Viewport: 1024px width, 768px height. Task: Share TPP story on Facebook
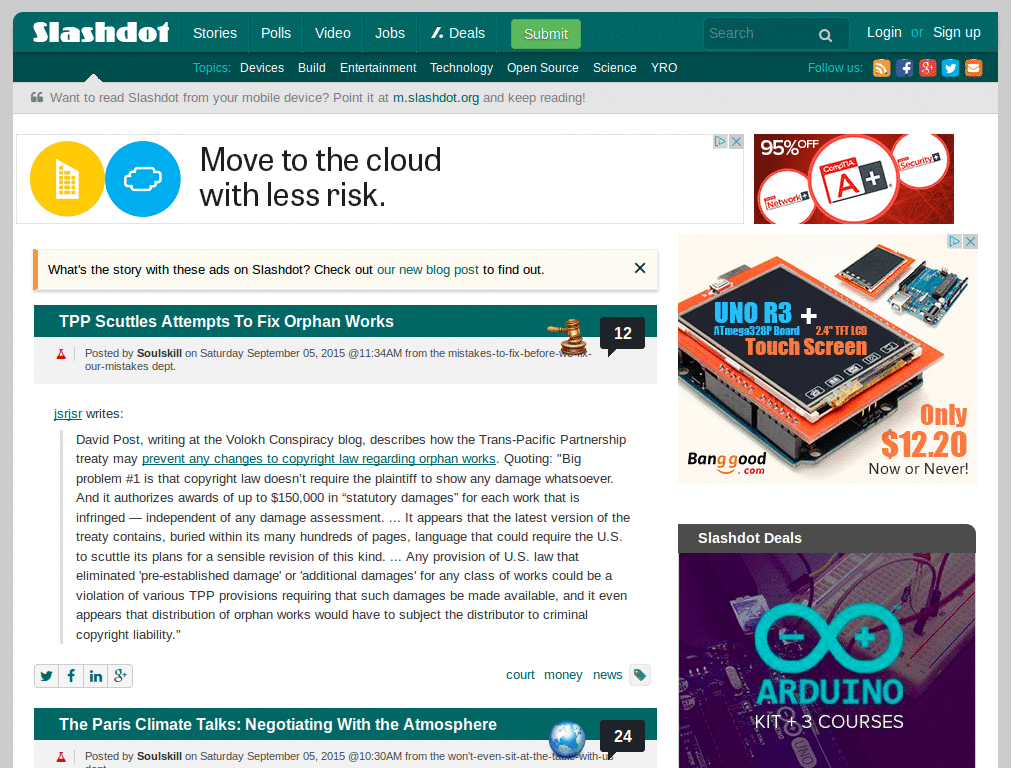tap(71, 676)
